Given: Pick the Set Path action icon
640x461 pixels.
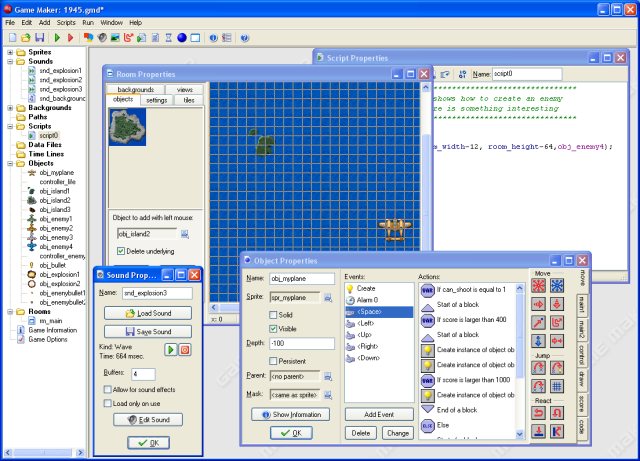Looking at the screenshot, I should pos(557,323).
